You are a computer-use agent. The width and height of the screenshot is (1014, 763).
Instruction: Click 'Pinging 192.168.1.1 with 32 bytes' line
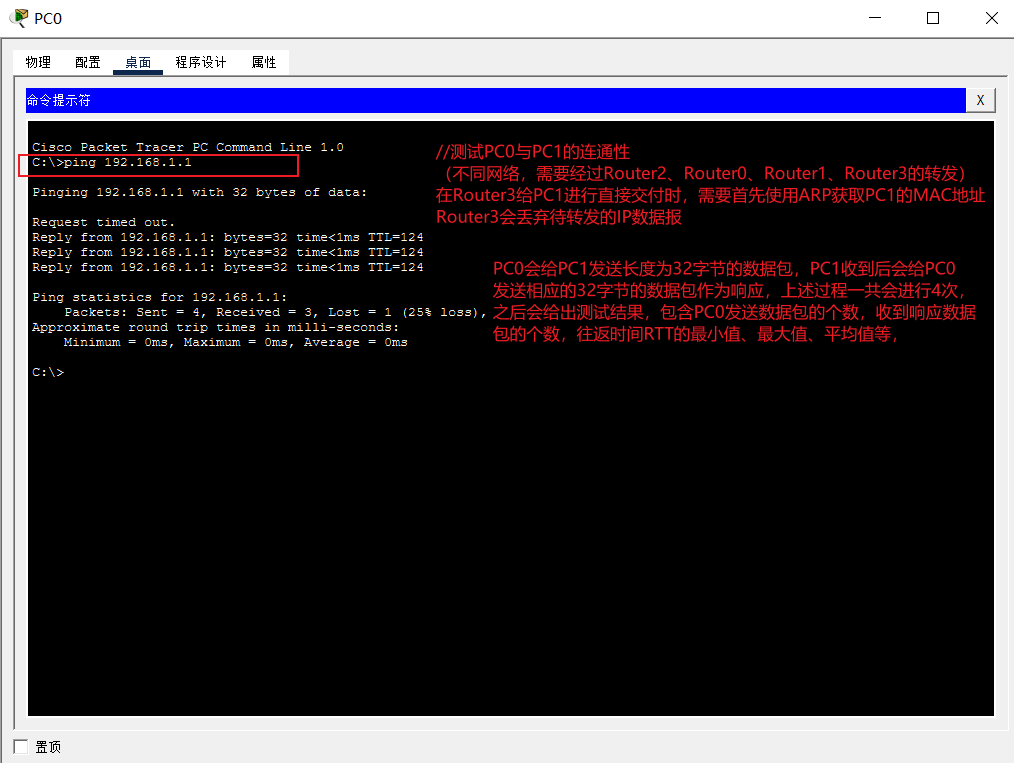tap(200, 192)
